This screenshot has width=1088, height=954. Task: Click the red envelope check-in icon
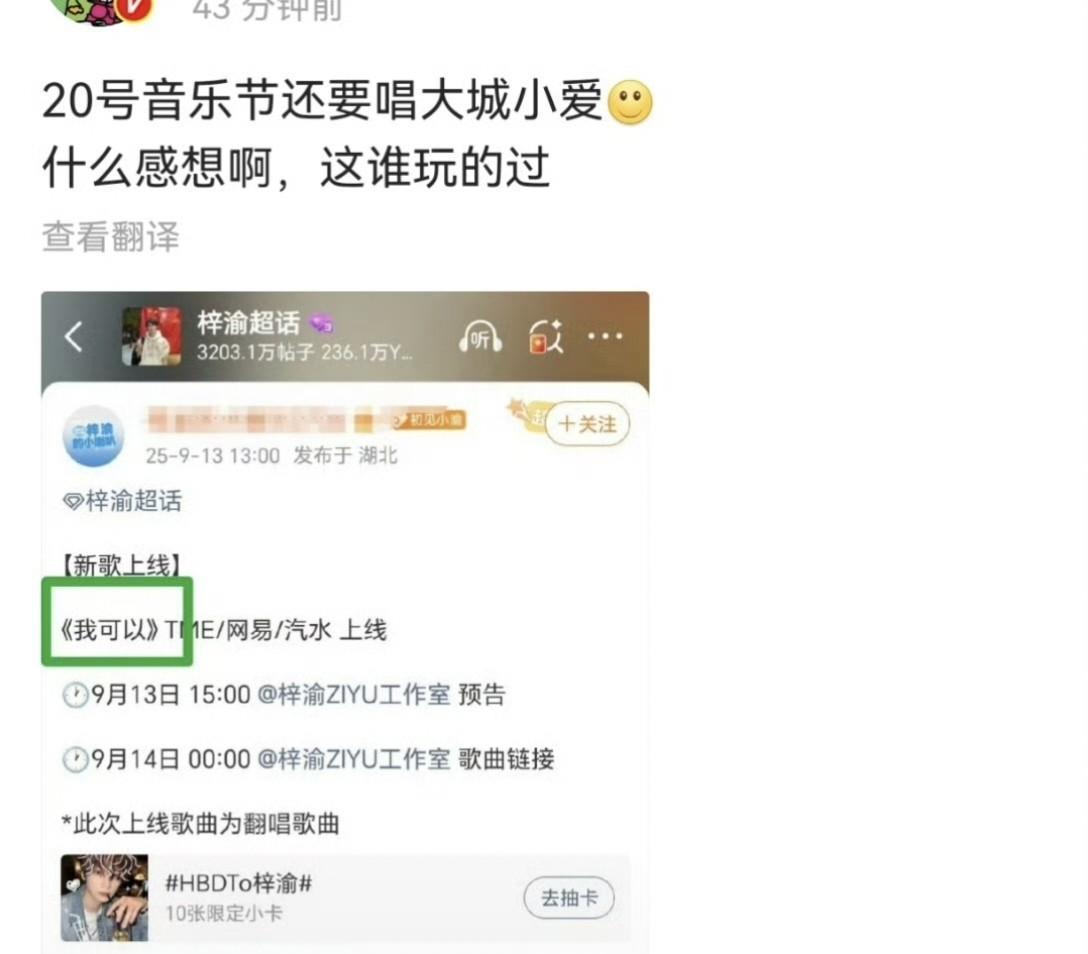click(545, 337)
